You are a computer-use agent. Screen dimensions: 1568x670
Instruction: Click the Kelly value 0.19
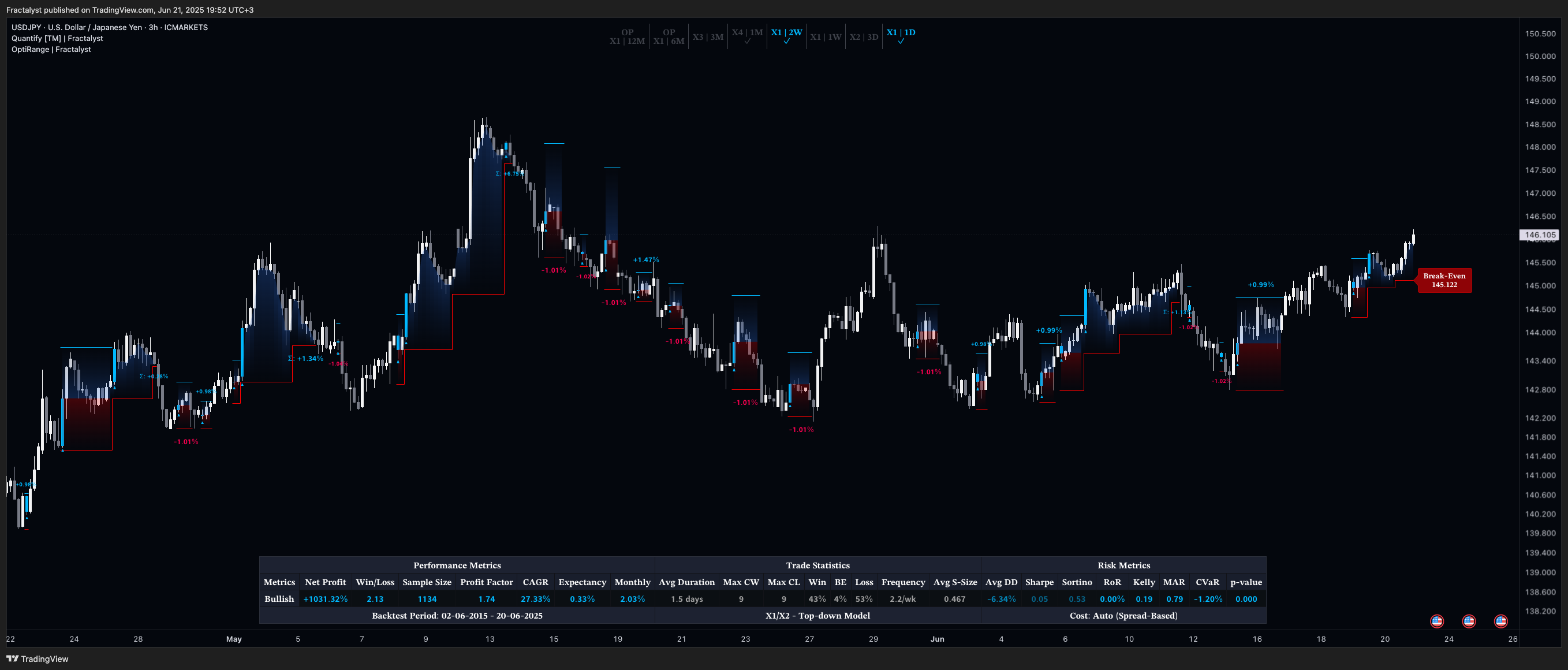tap(1144, 599)
